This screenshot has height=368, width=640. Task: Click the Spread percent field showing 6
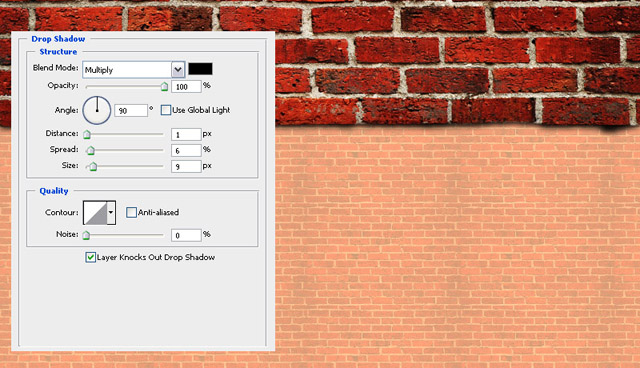click(186, 151)
